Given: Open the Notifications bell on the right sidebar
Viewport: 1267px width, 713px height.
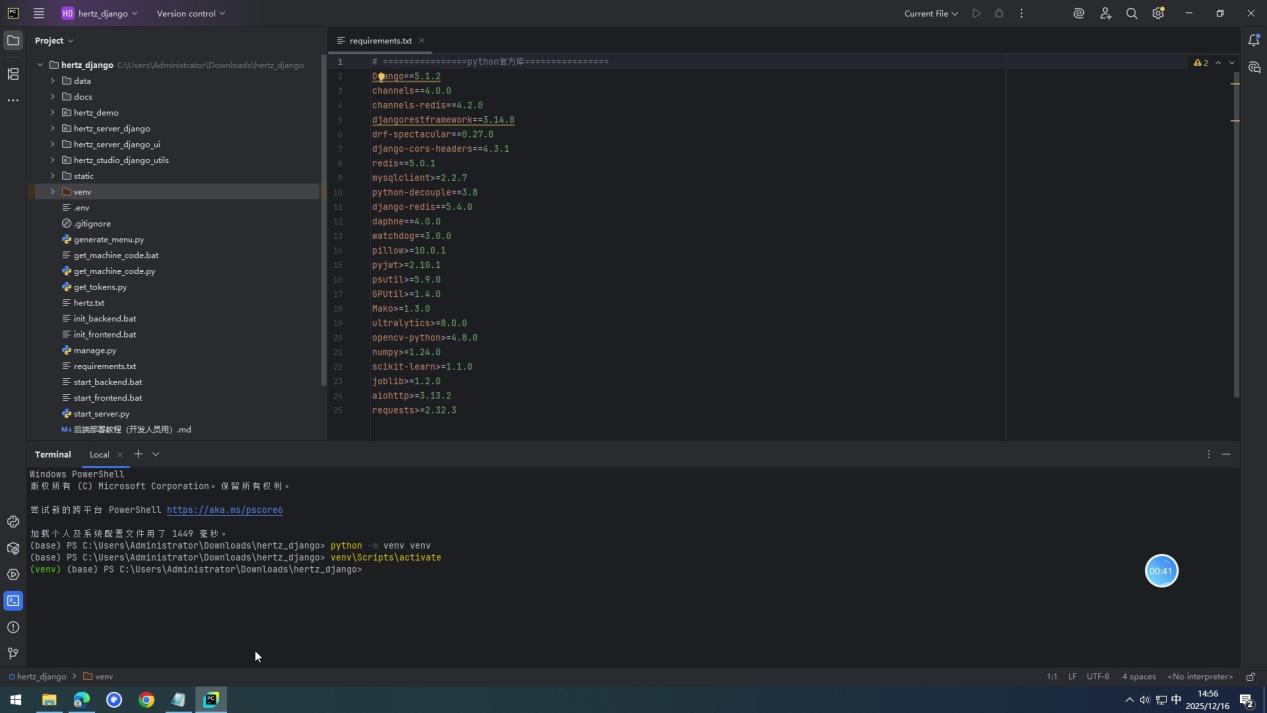Looking at the screenshot, I should pos(1255,40).
